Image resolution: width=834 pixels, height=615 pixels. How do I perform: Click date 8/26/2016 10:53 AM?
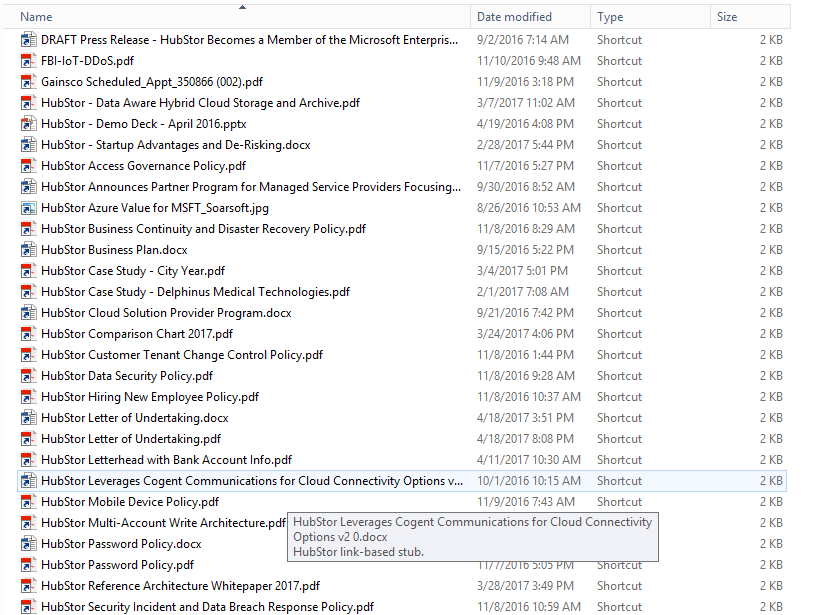[x=529, y=208]
